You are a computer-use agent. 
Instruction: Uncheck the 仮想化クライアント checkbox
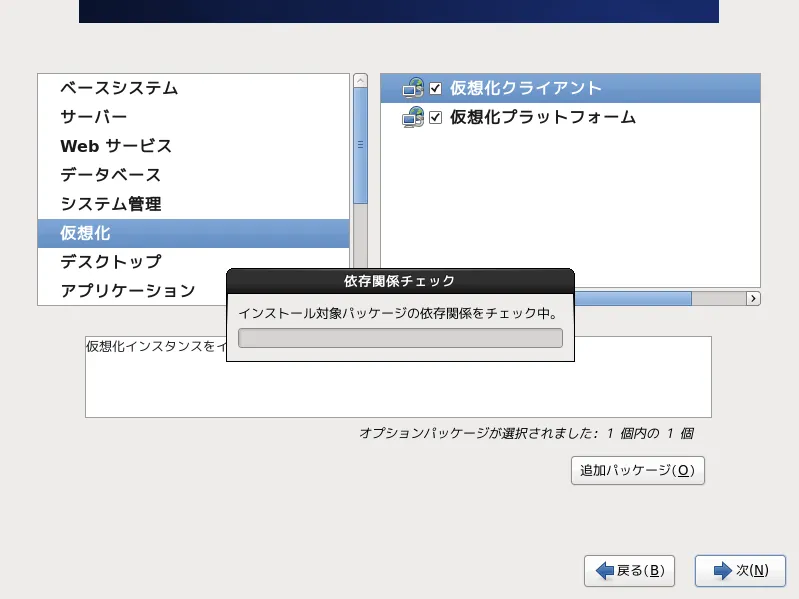click(x=435, y=88)
